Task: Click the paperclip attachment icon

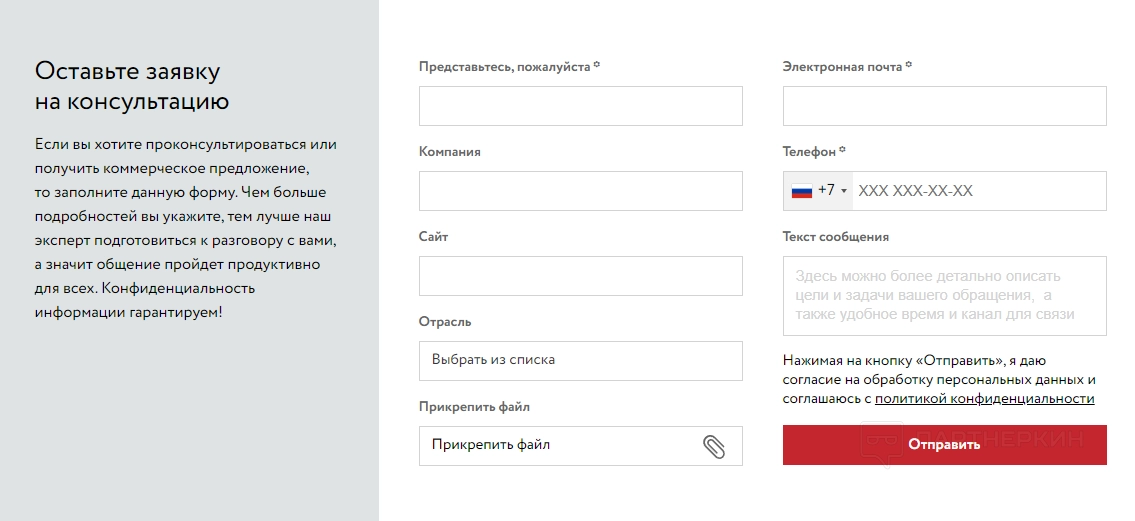Action: tap(714, 446)
